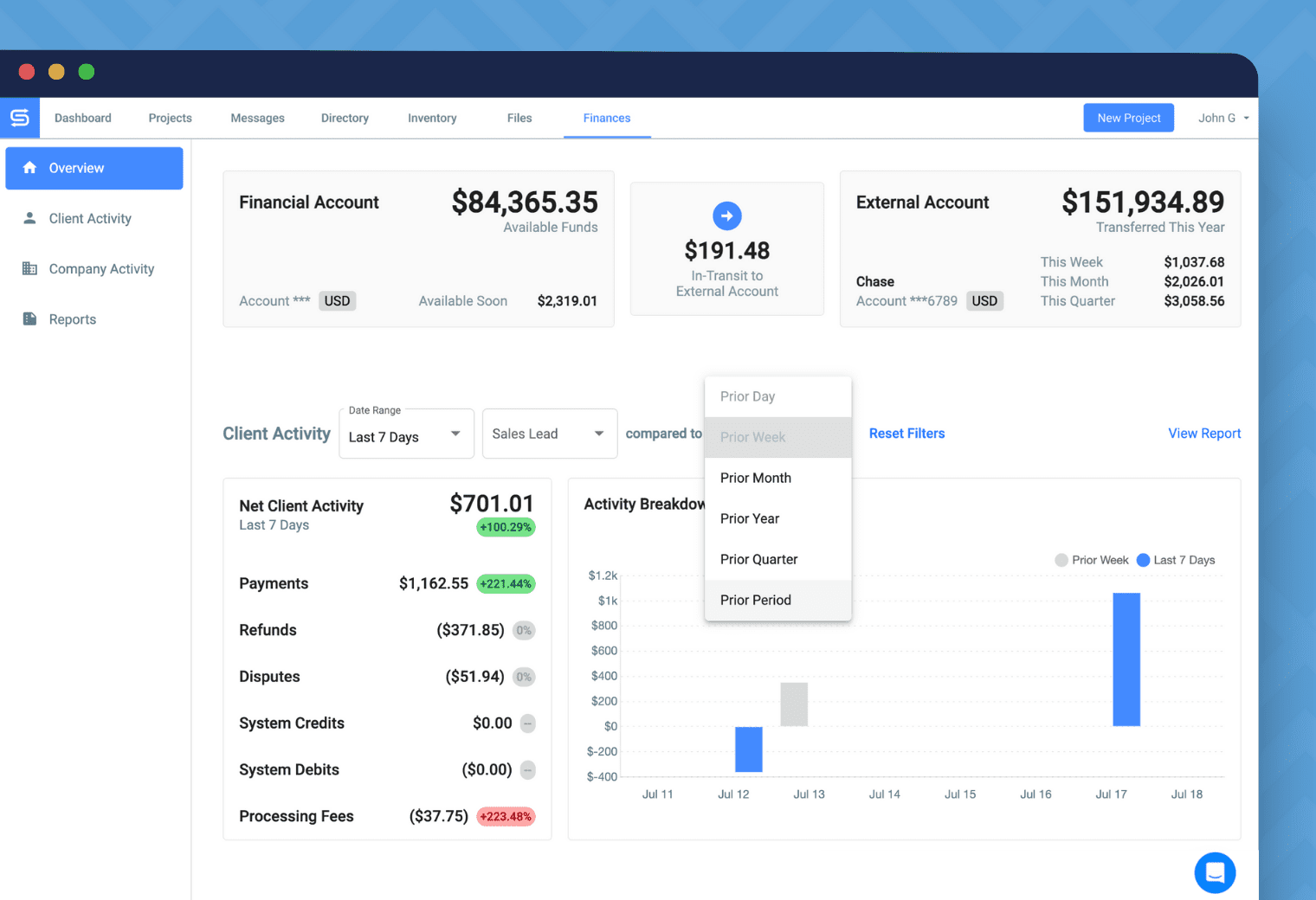Click the S app logo in the navigation bar
The image size is (1316, 900).
[x=19, y=118]
